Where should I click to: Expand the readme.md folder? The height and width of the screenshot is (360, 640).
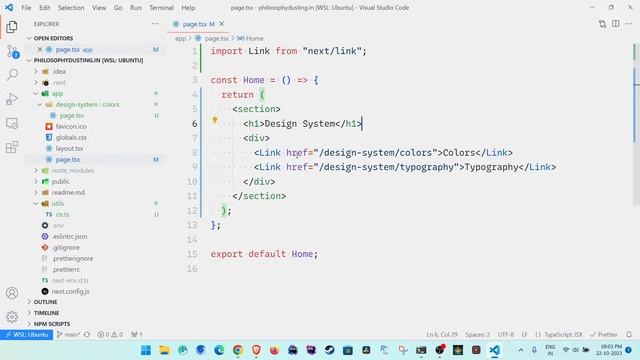pyautogui.click(x=68, y=192)
